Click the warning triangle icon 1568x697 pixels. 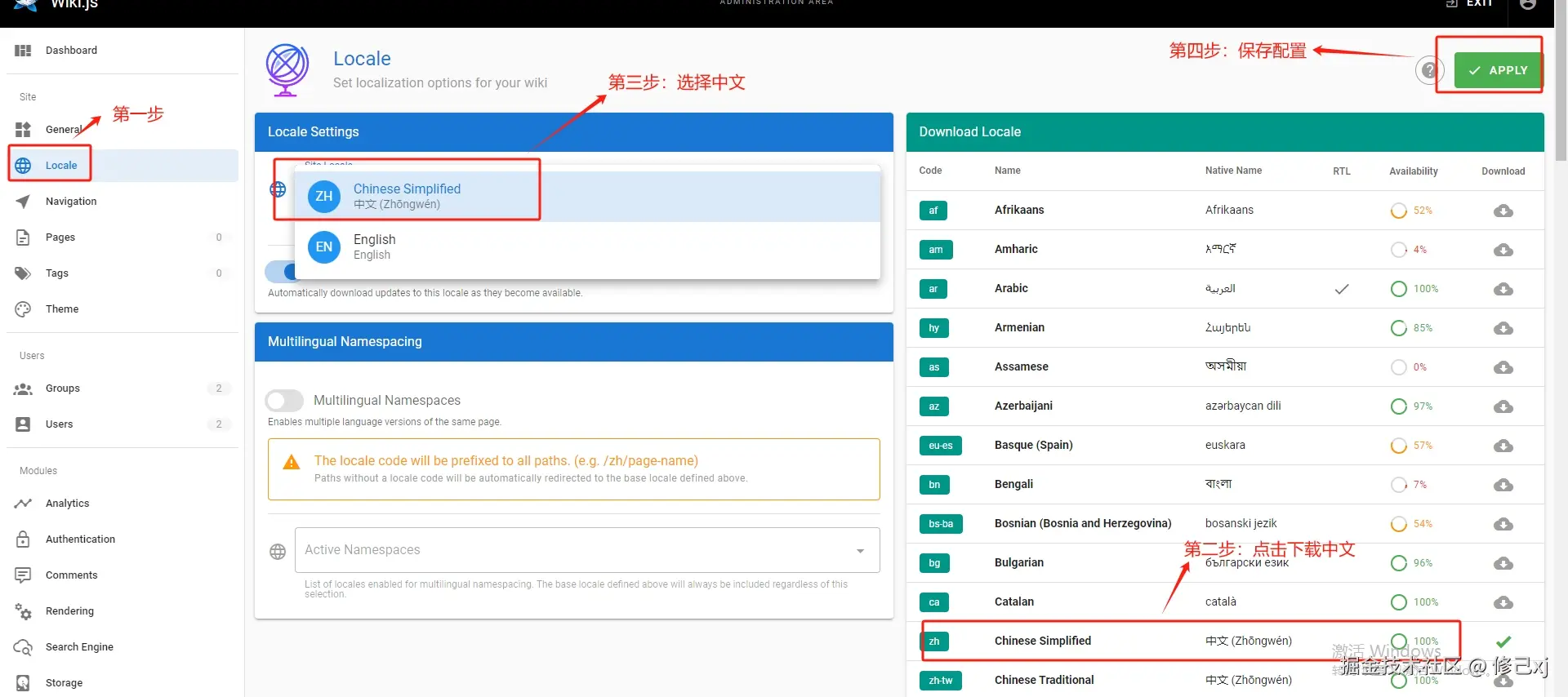pyautogui.click(x=291, y=463)
